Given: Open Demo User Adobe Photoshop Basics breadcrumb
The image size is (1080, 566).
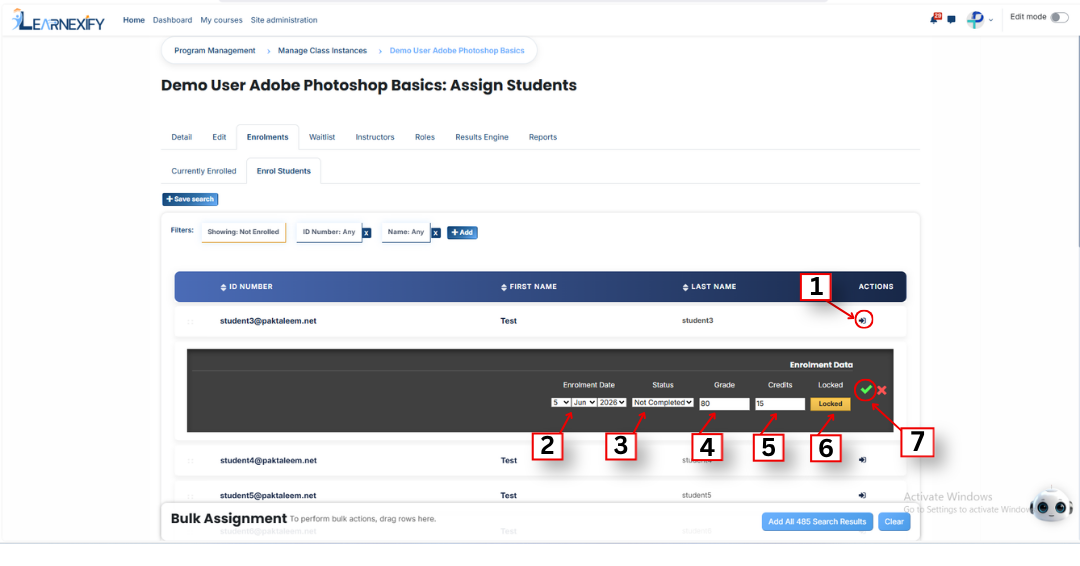Looking at the screenshot, I should coord(457,51).
